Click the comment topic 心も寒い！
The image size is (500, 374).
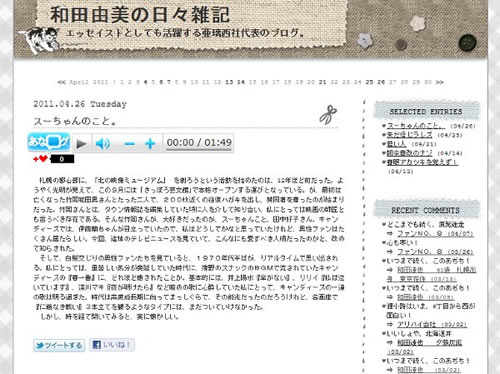coord(402,243)
